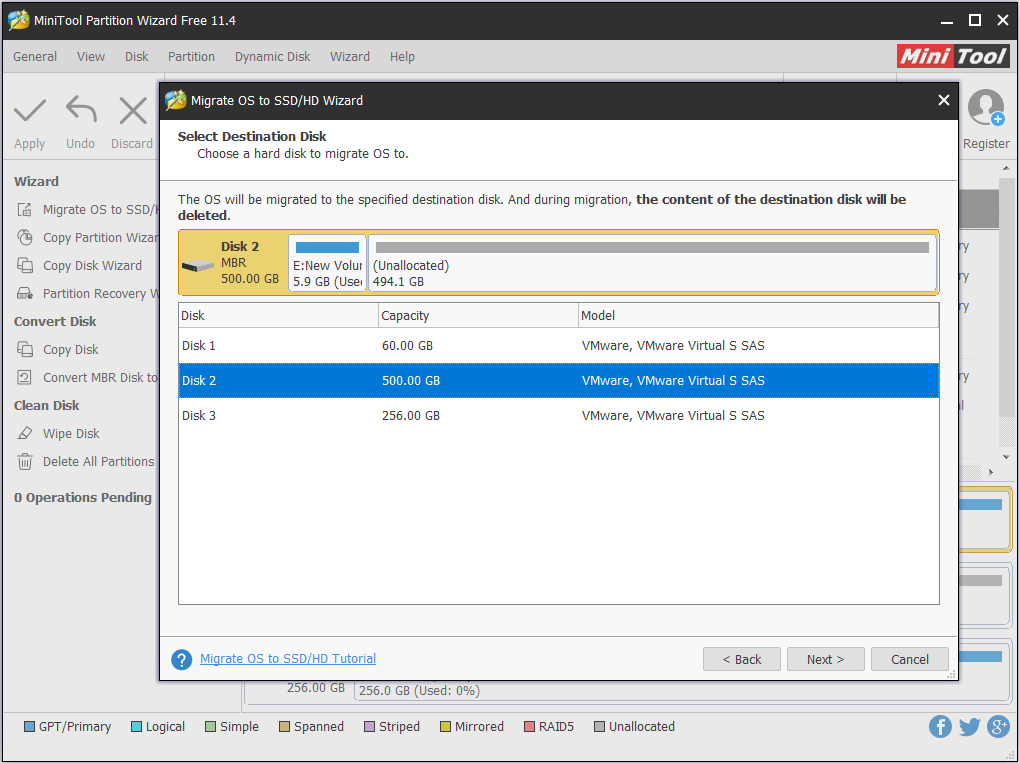
Task: Open the Twitter bird icon
Action: click(969, 726)
